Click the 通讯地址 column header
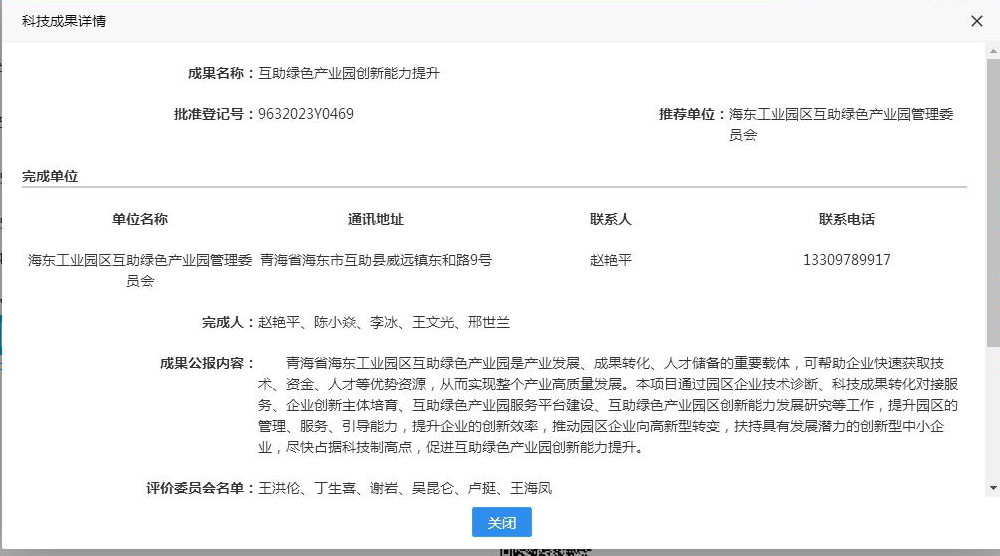The width and height of the screenshot is (1000, 556). tap(376, 219)
